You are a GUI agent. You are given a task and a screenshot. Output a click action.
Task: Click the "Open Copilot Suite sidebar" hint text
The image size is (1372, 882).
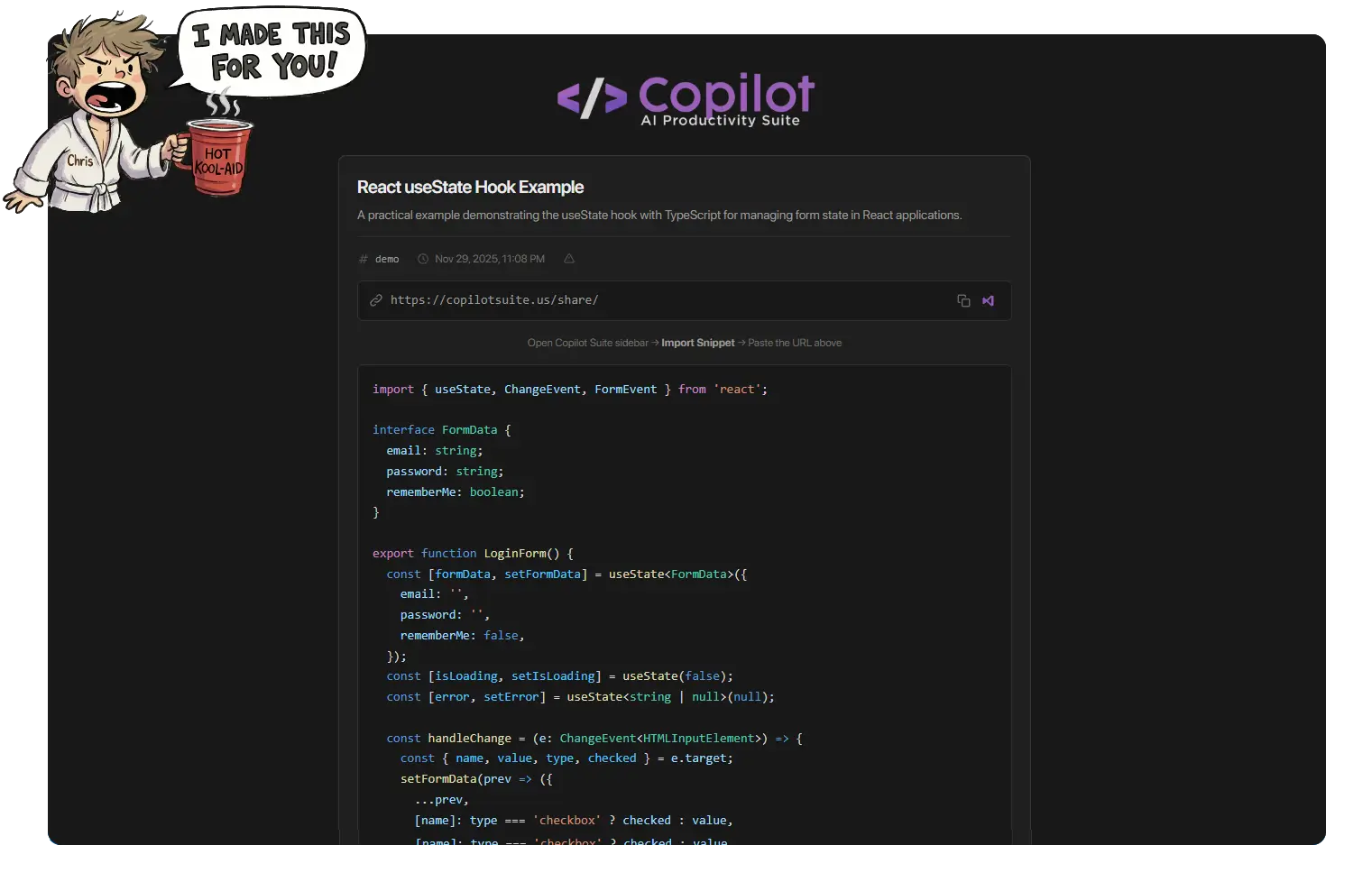click(x=588, y=343)
